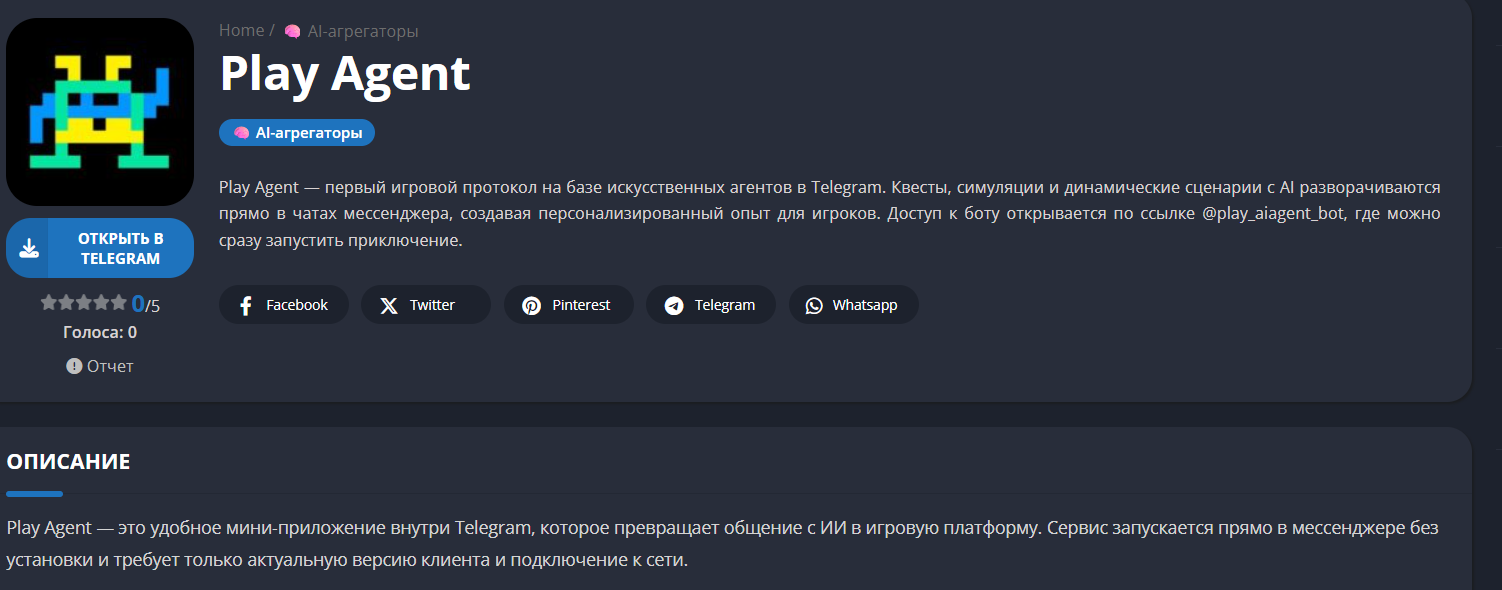Click the Play Agent pixel monster app icon
1502x590 pixels.
(100, 112)
